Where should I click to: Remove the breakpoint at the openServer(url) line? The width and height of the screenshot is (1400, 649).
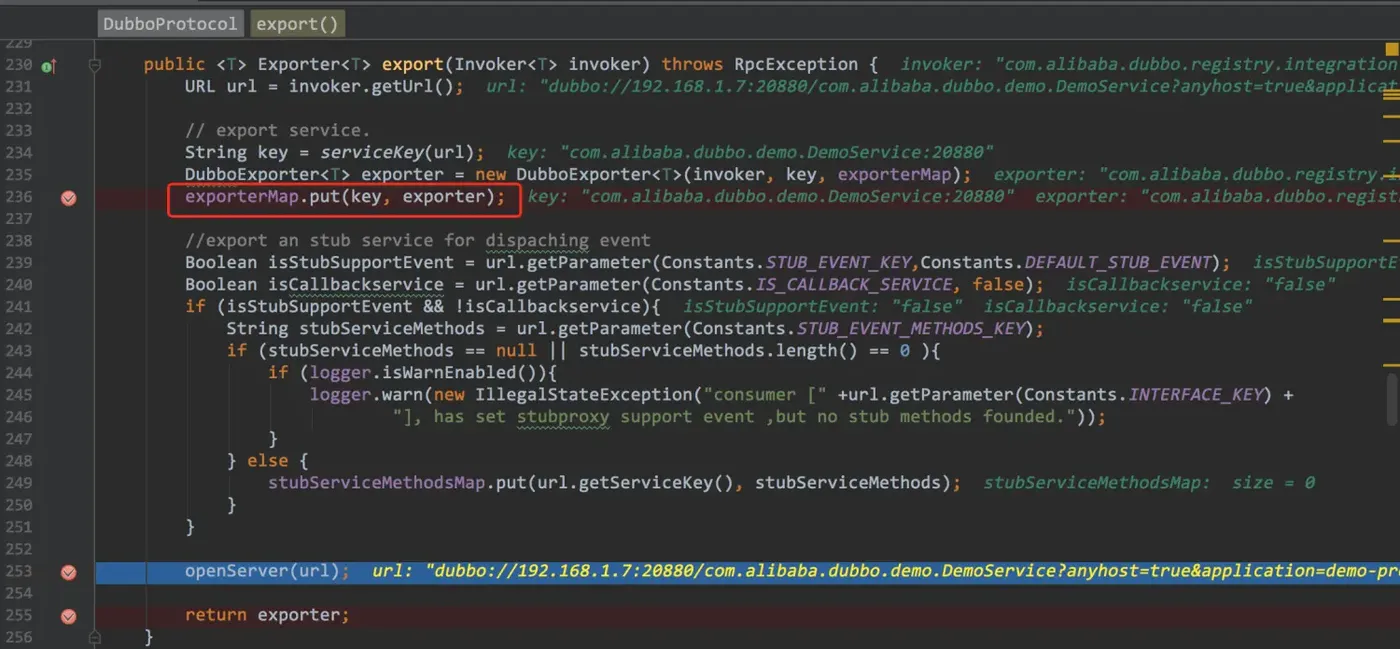pyautogui.click(x=68, y=572)
